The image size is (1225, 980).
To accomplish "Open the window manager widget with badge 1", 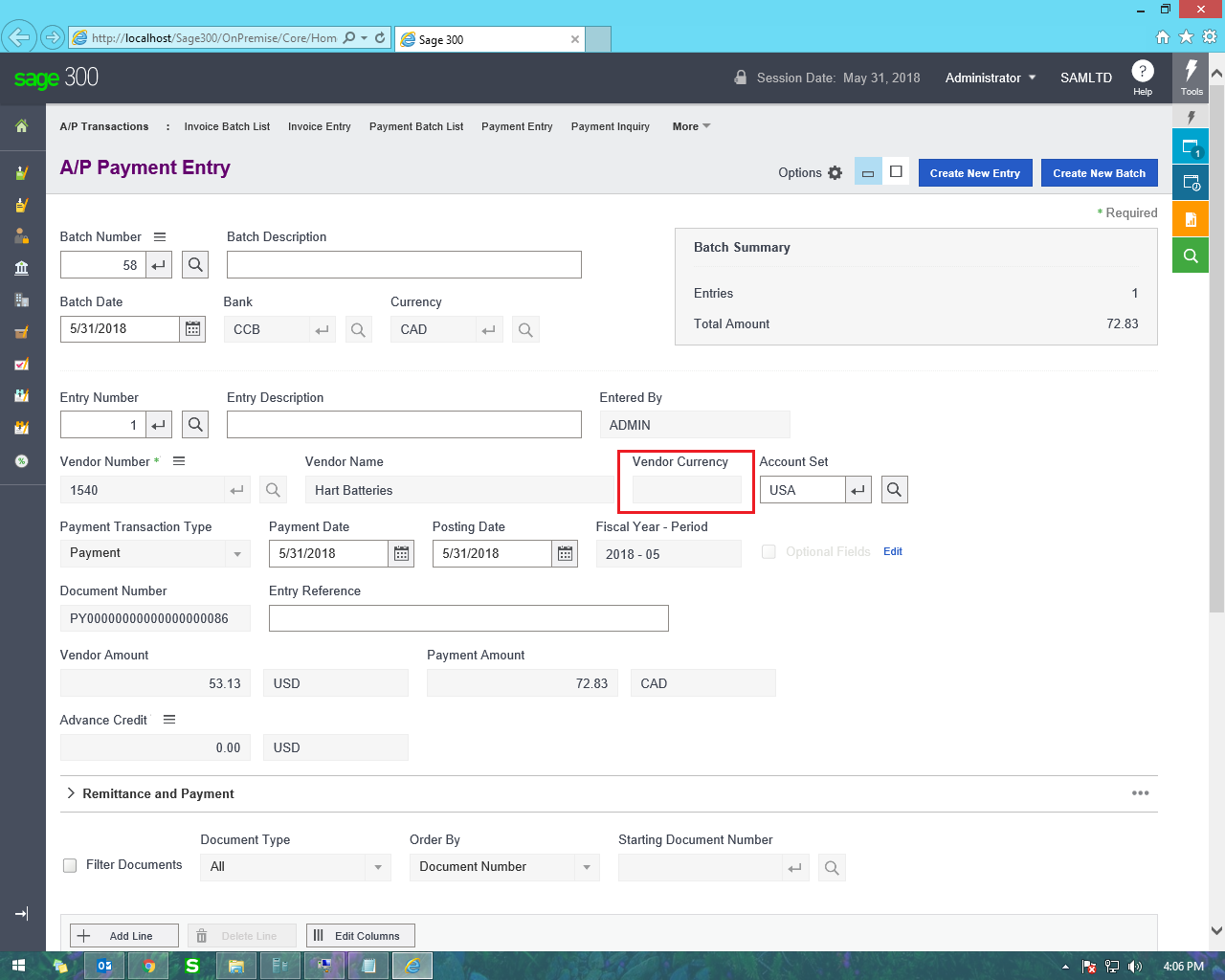I will pyautogui.click(x=1191, y=147).
